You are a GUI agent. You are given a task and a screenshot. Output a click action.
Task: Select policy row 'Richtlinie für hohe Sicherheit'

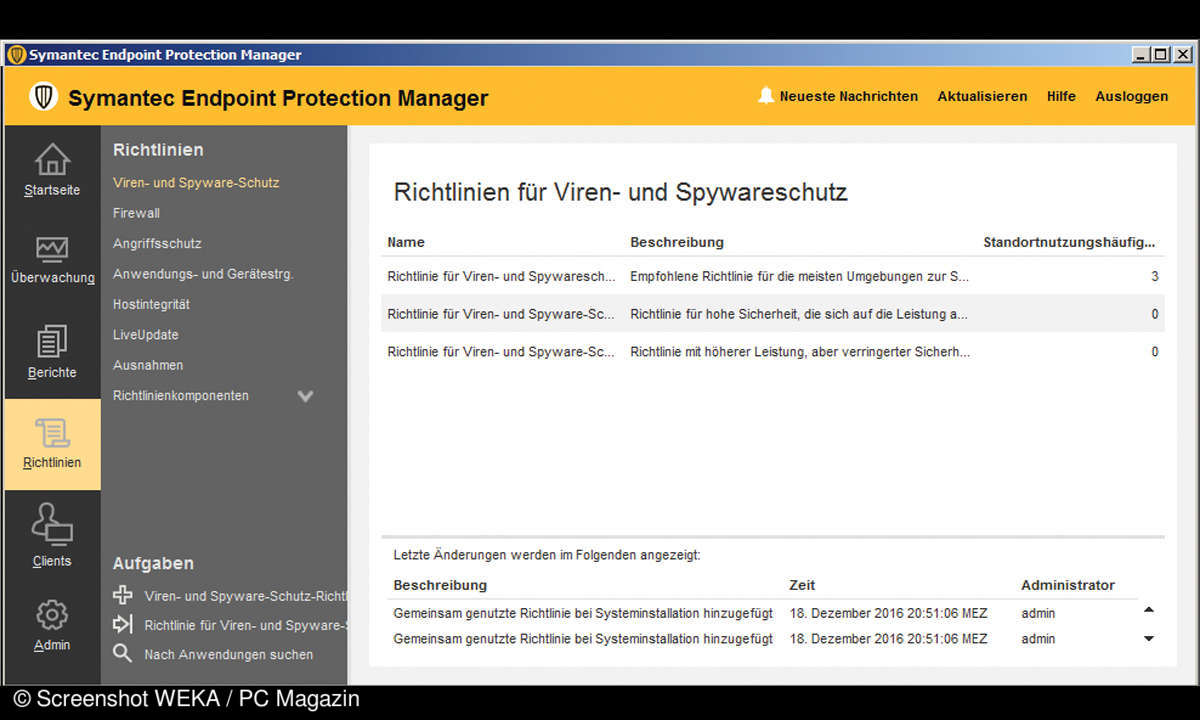[773, 314]
